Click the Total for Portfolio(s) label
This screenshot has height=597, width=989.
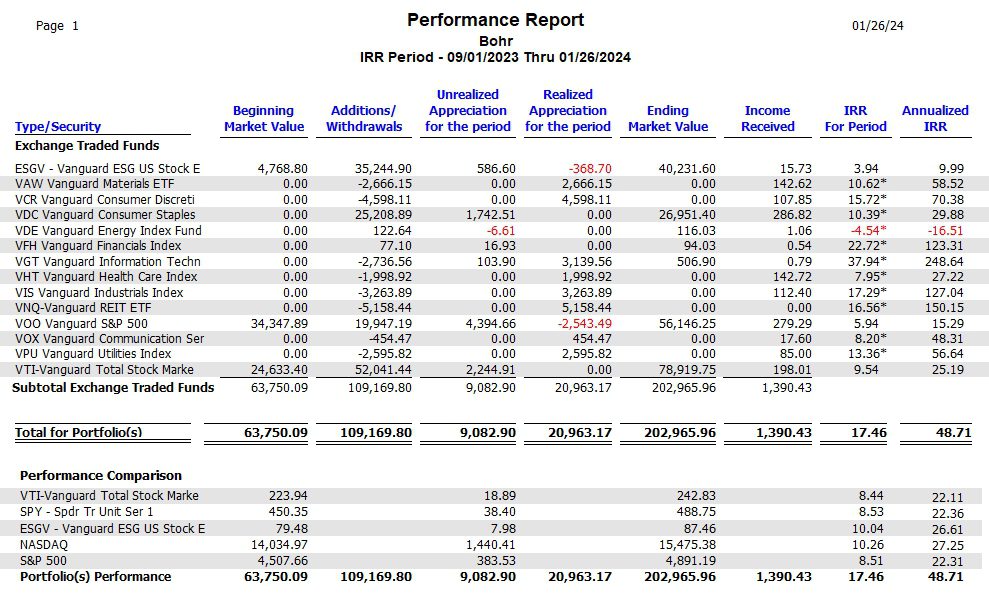tap(79, 432)
